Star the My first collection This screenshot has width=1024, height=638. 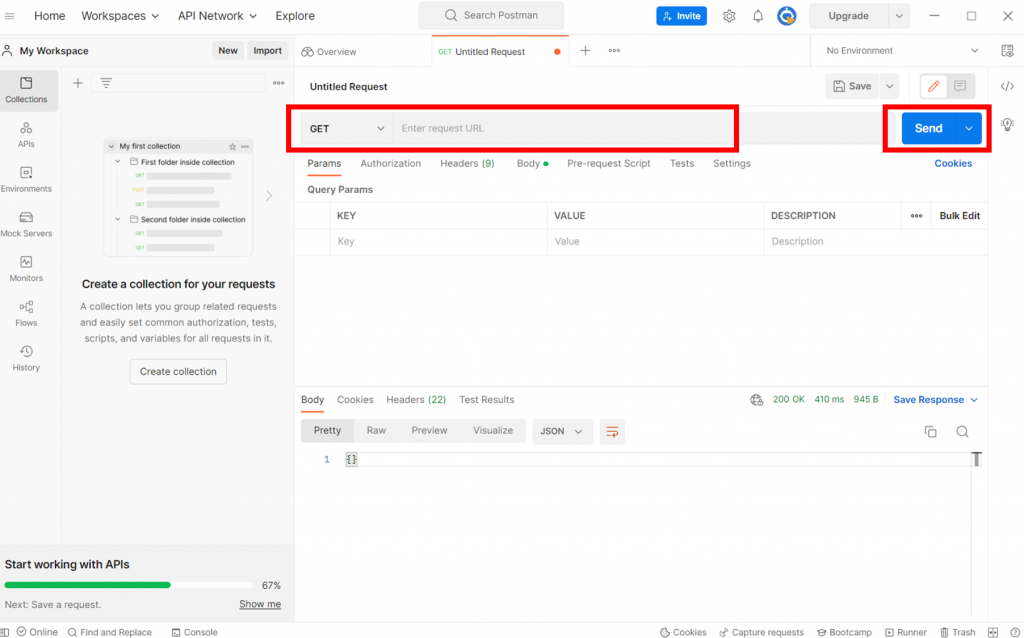coord(232,146)
